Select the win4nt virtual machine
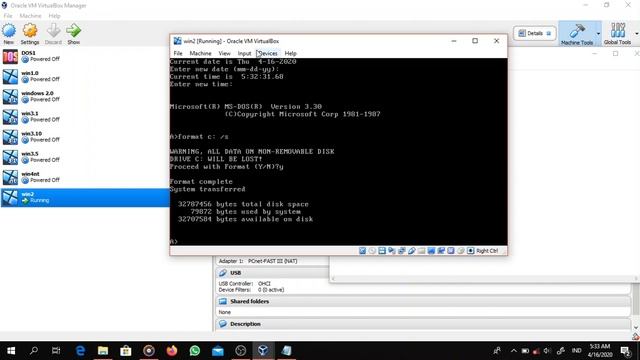Viewport: 640px width, 360px height. tap(84, 177)
